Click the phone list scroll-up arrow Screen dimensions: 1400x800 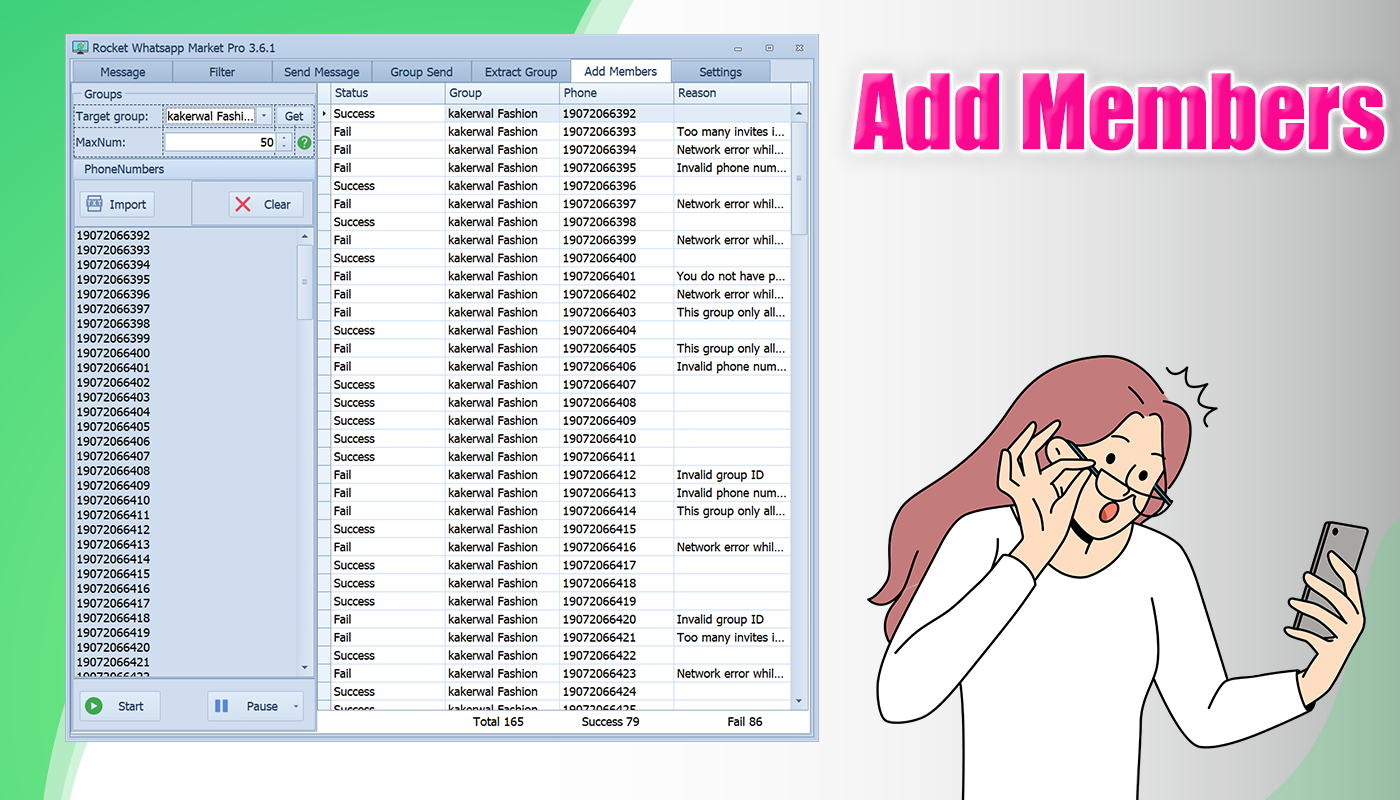pos(306,236)
